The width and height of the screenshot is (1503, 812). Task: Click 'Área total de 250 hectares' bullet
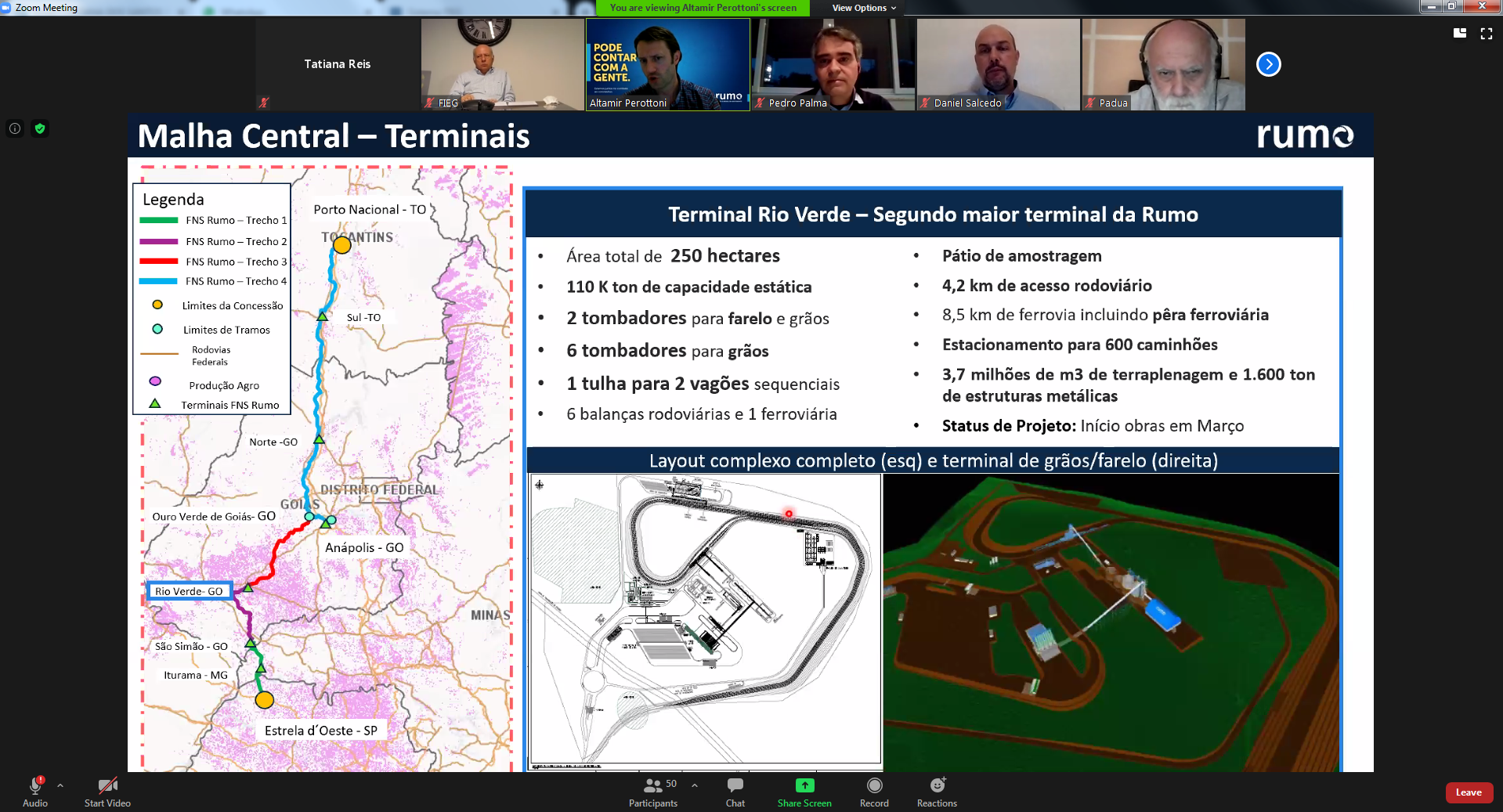point(673,256)
